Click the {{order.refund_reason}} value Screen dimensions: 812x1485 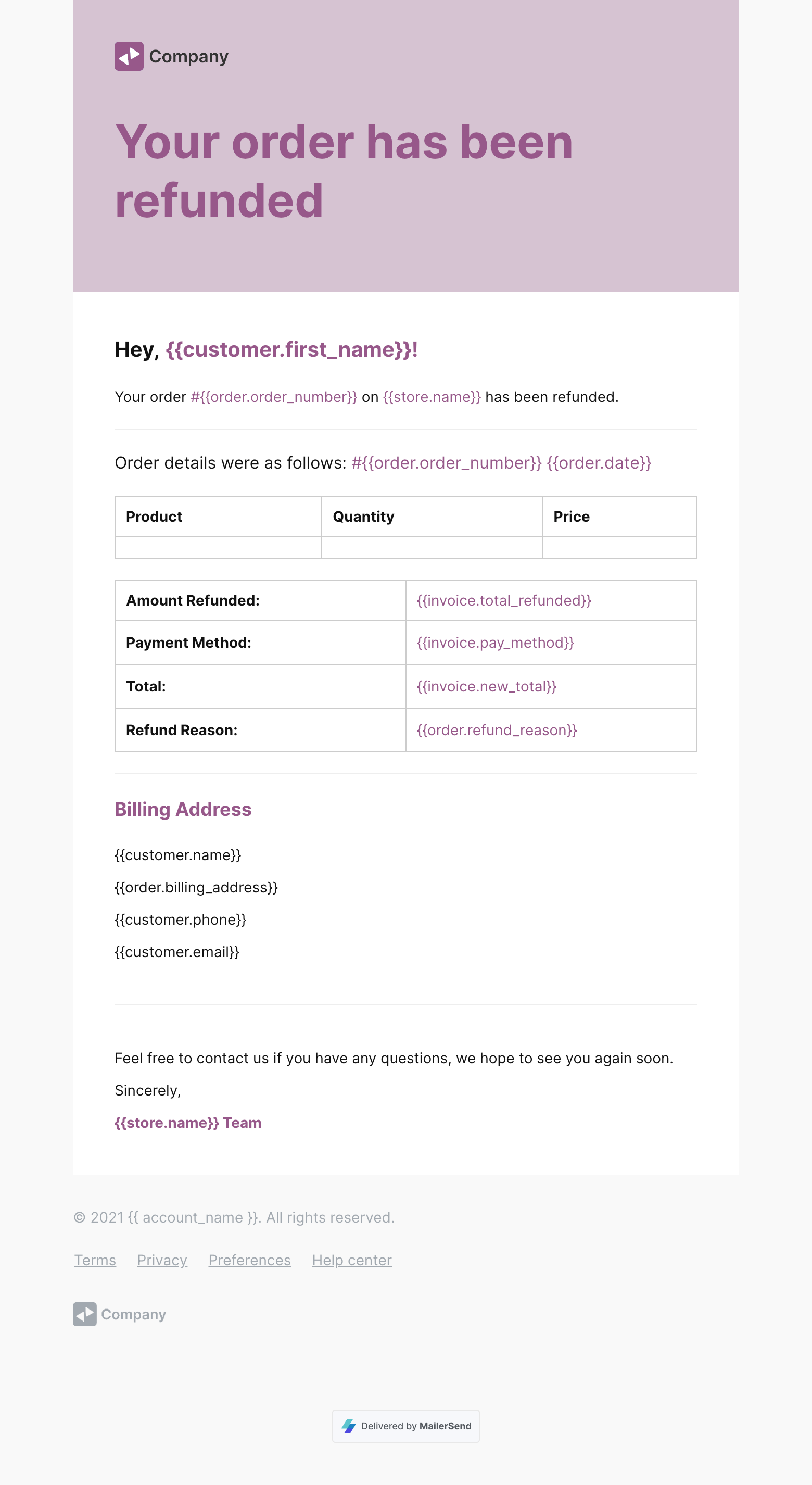pos(497,731)
